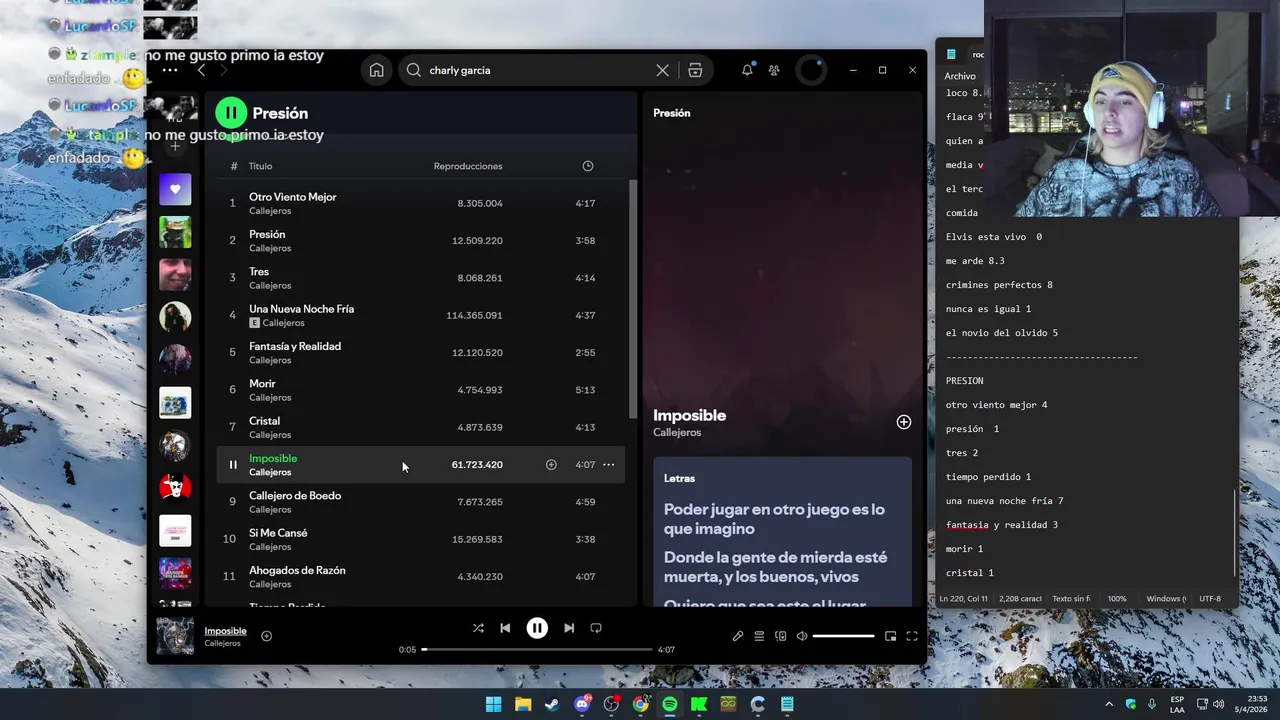Click the 100% zoom in Notepad status bar
Image resolution: width=1280 pixels, height=720 pixels.
pyautogui.click(x=1117, y=599)
